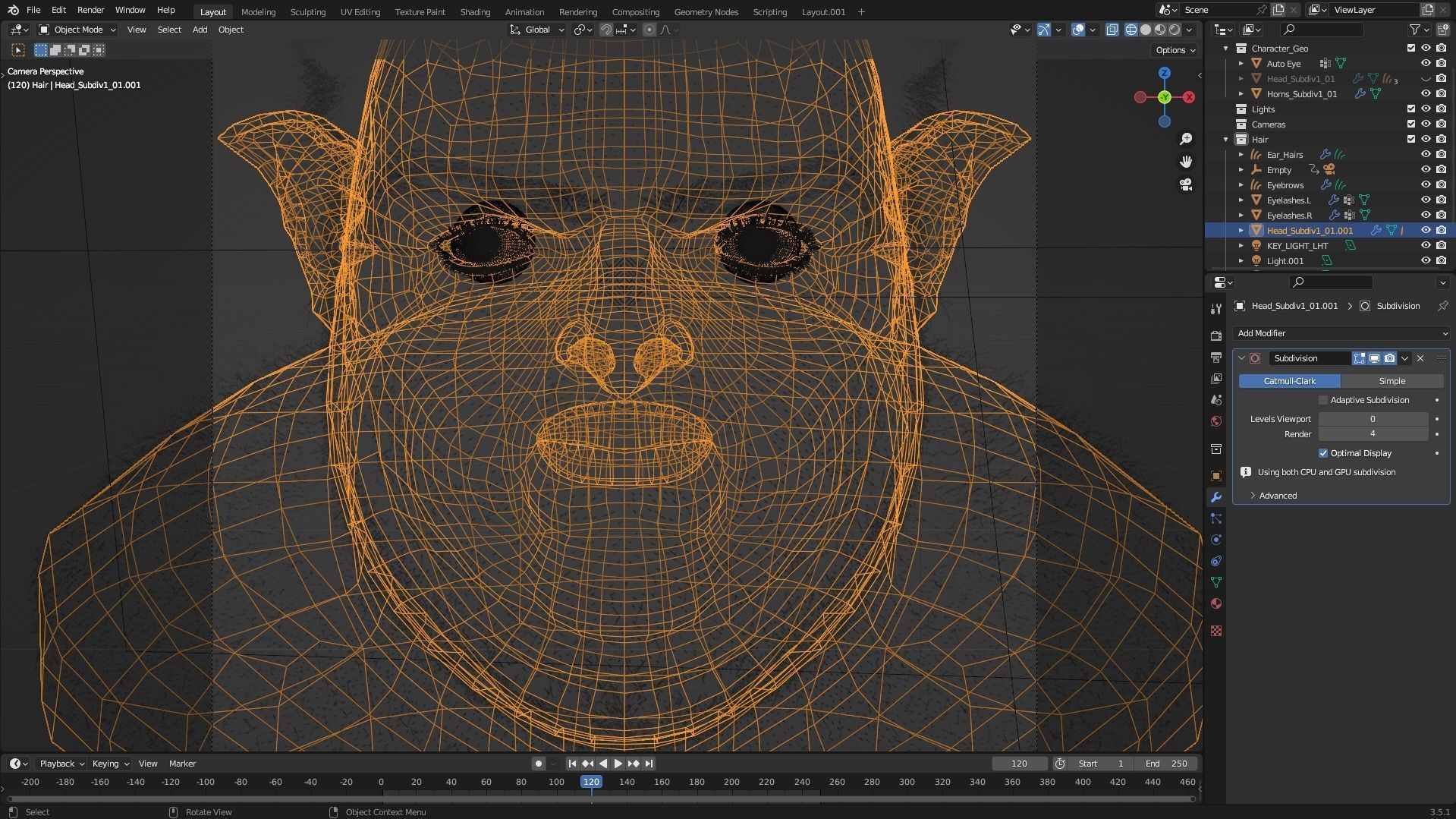Open the Global transform orientation dropdown

click(537, 30)
